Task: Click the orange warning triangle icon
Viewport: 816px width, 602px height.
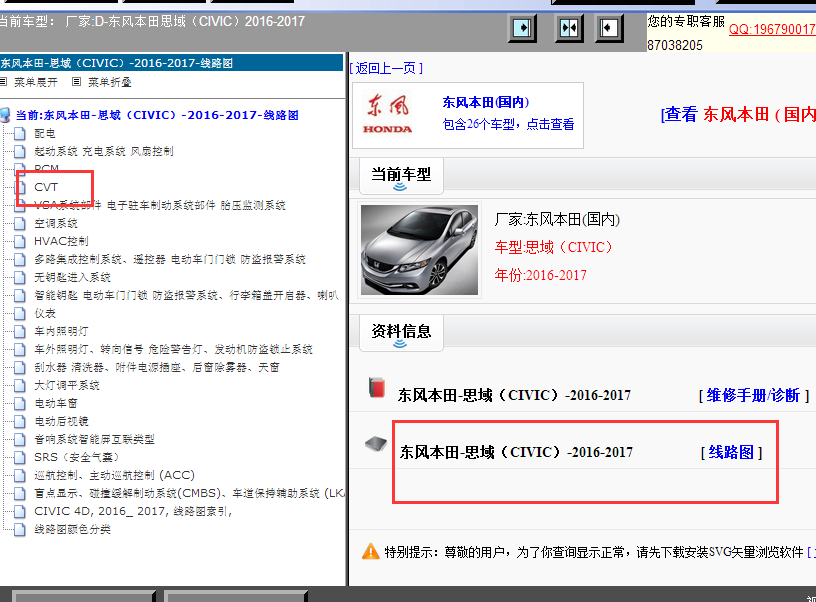Action: click(371, 552)
